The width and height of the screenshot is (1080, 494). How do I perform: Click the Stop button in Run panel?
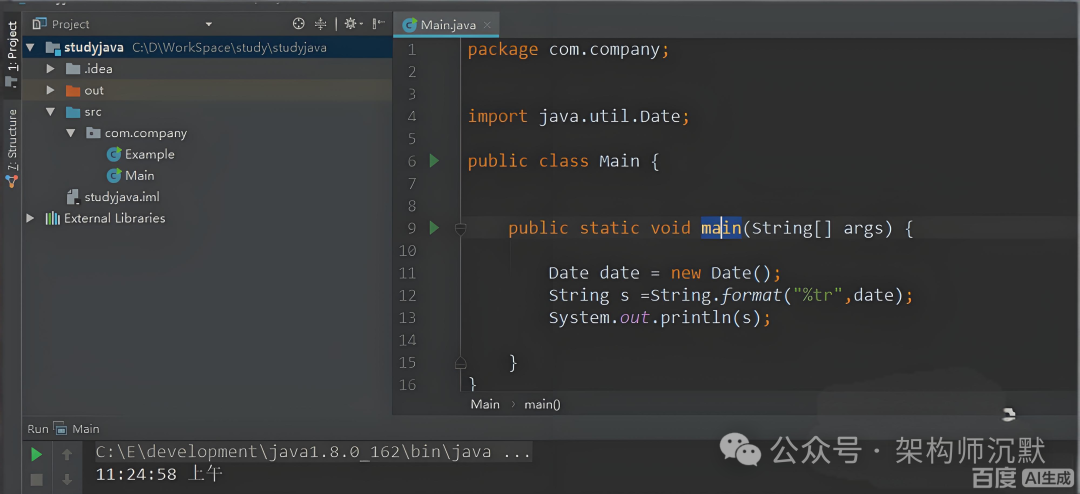[x=37, y=478]
